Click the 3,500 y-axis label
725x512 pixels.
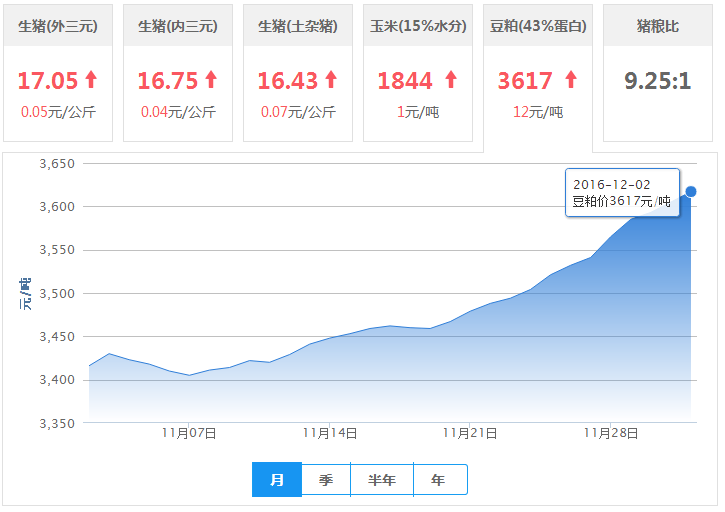tap(57, 294)
